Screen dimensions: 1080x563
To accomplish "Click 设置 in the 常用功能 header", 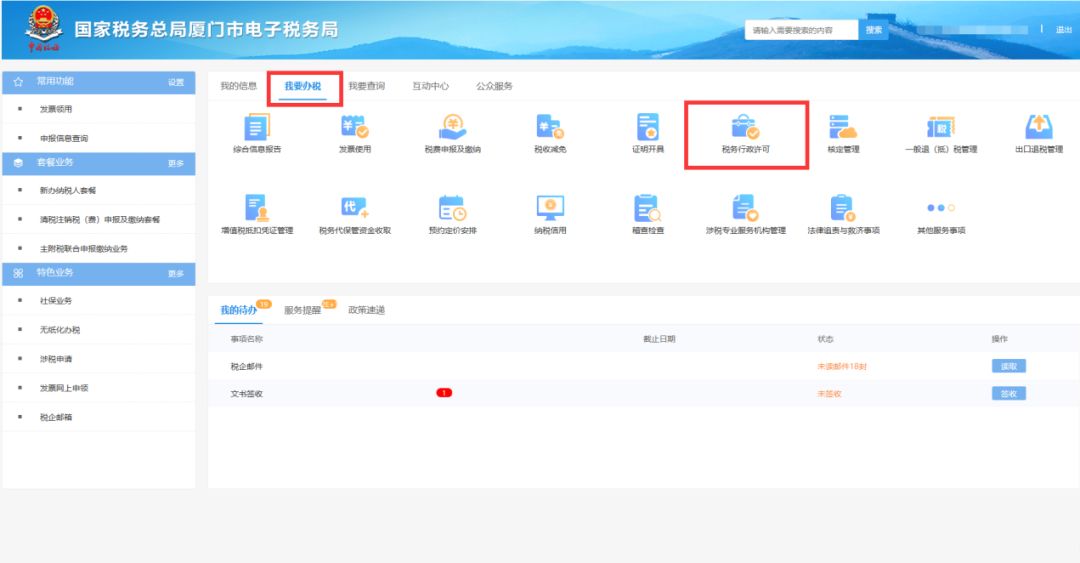I will [x=176, y=82].
